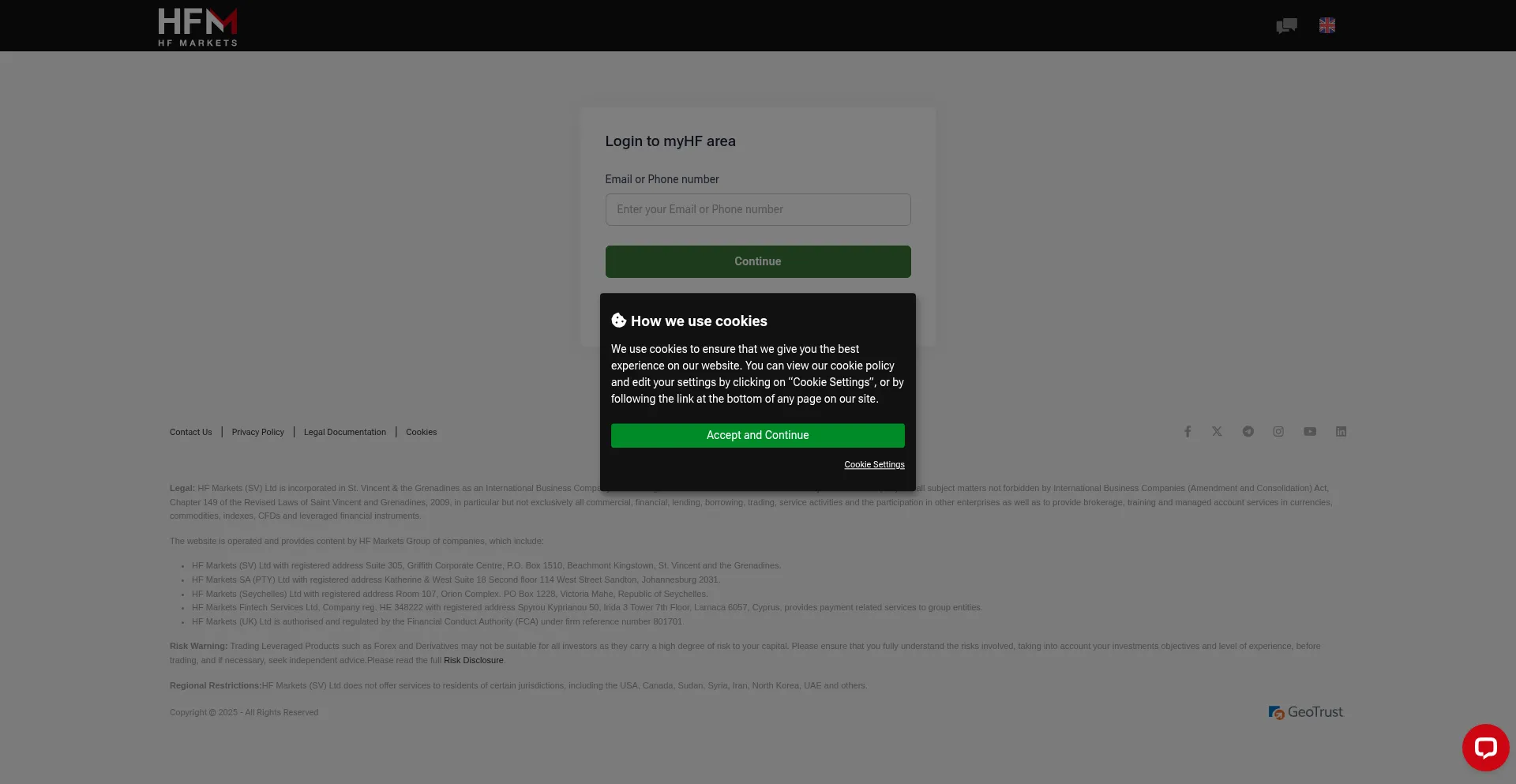Click the Cookies footer link
The width and height of the screenshot is (1516, 784).
tap(421, 432)
